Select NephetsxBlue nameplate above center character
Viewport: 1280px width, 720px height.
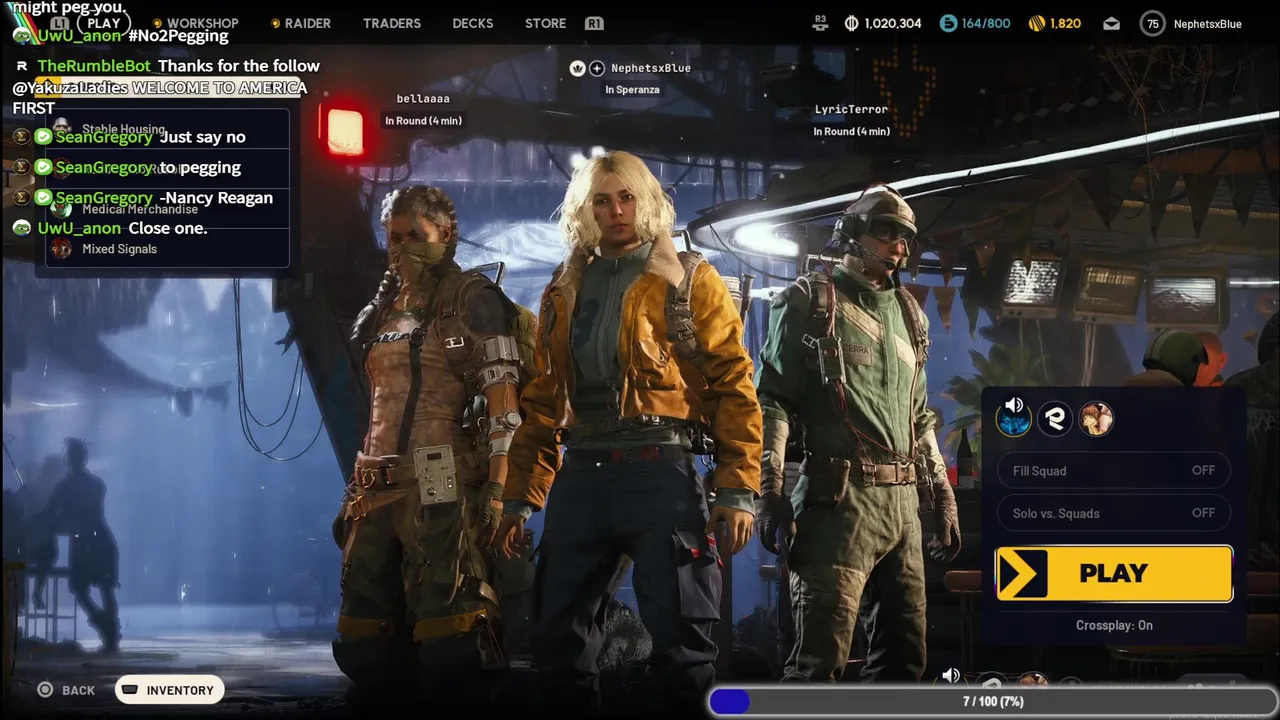tap(651, 68)
